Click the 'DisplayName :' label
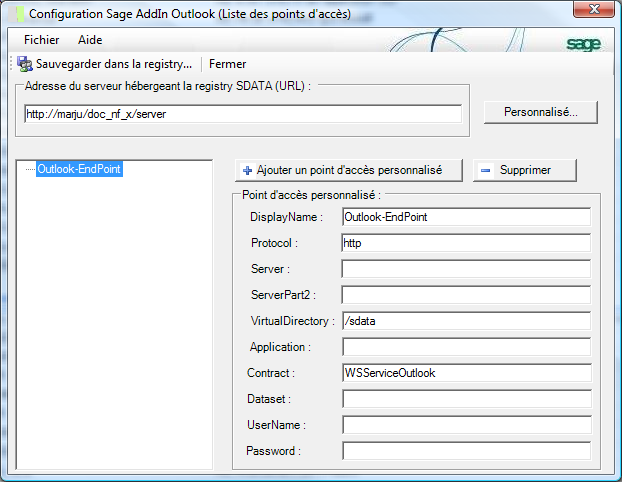Screen dimensions: 622x482 286,217
